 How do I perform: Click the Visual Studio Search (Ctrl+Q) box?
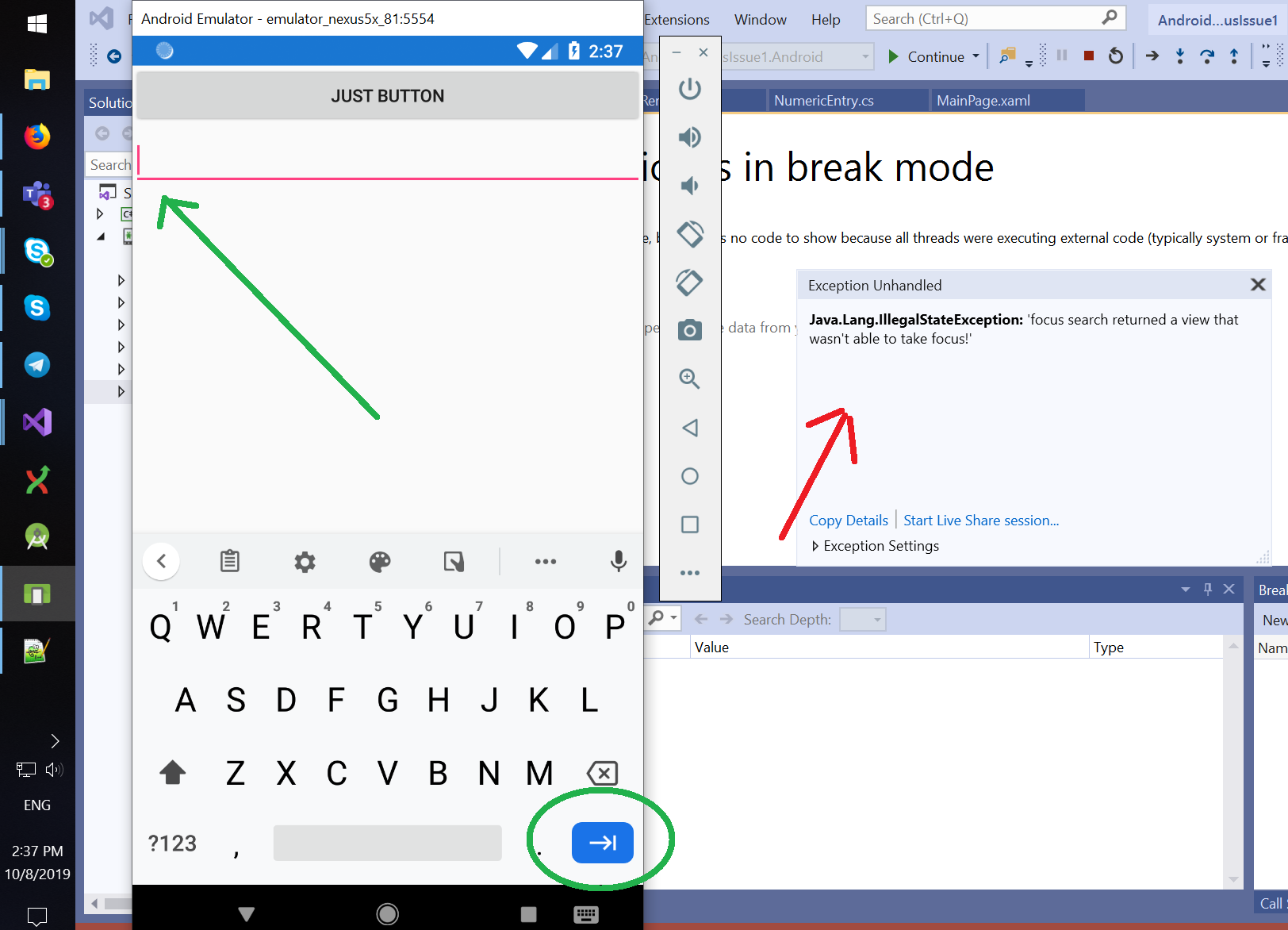click(995, 18)
